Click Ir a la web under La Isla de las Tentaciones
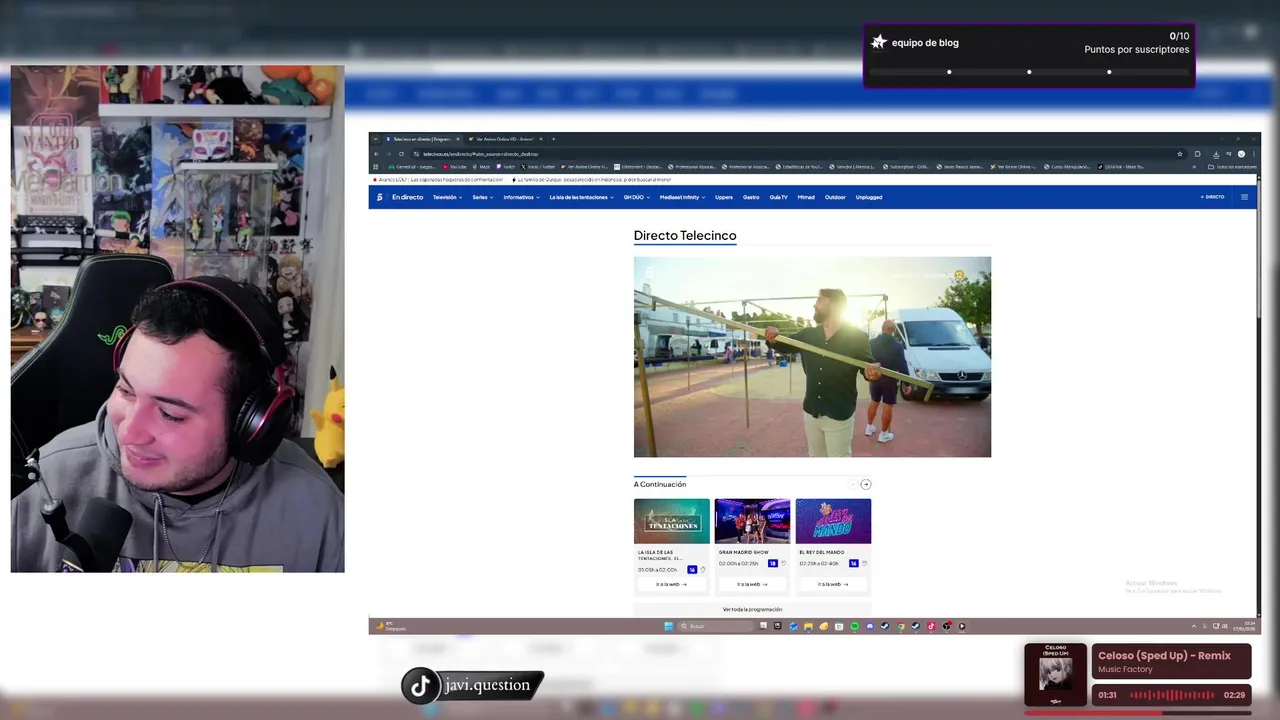 click(x=672, y=584)
